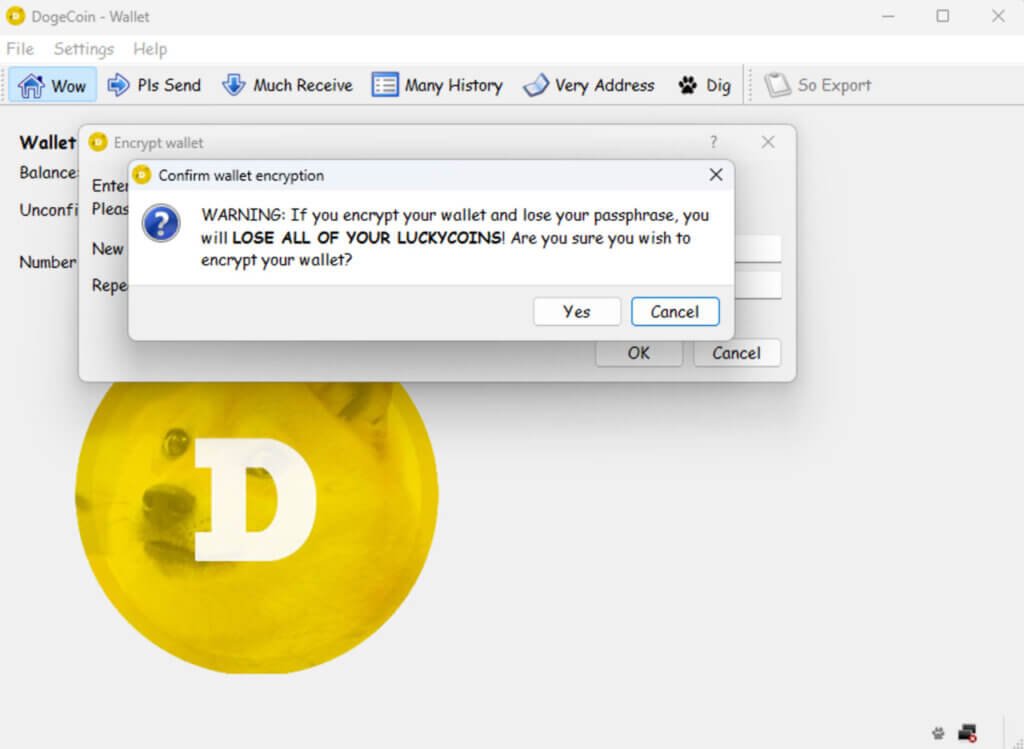Select the Pls Send toolbar icon
Viewport: 1024px width, 749px height.
tap(154, 85)
